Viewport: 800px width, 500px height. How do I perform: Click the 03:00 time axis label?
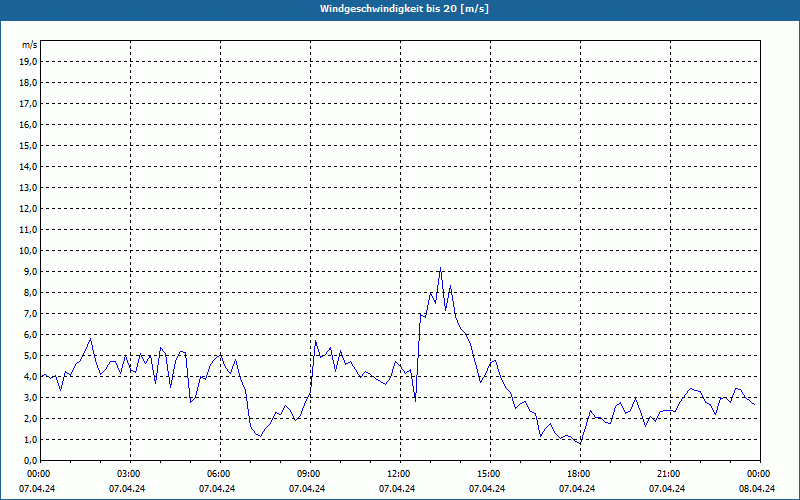(131, 474)
